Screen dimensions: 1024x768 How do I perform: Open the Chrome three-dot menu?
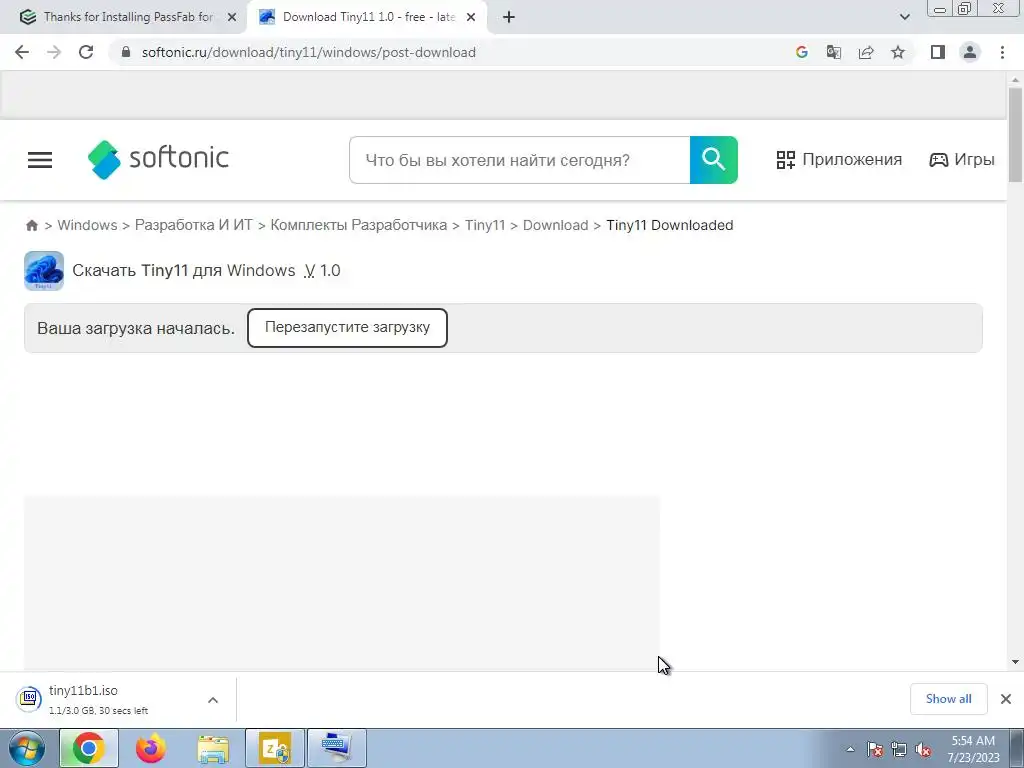(x=1002, y=52)
